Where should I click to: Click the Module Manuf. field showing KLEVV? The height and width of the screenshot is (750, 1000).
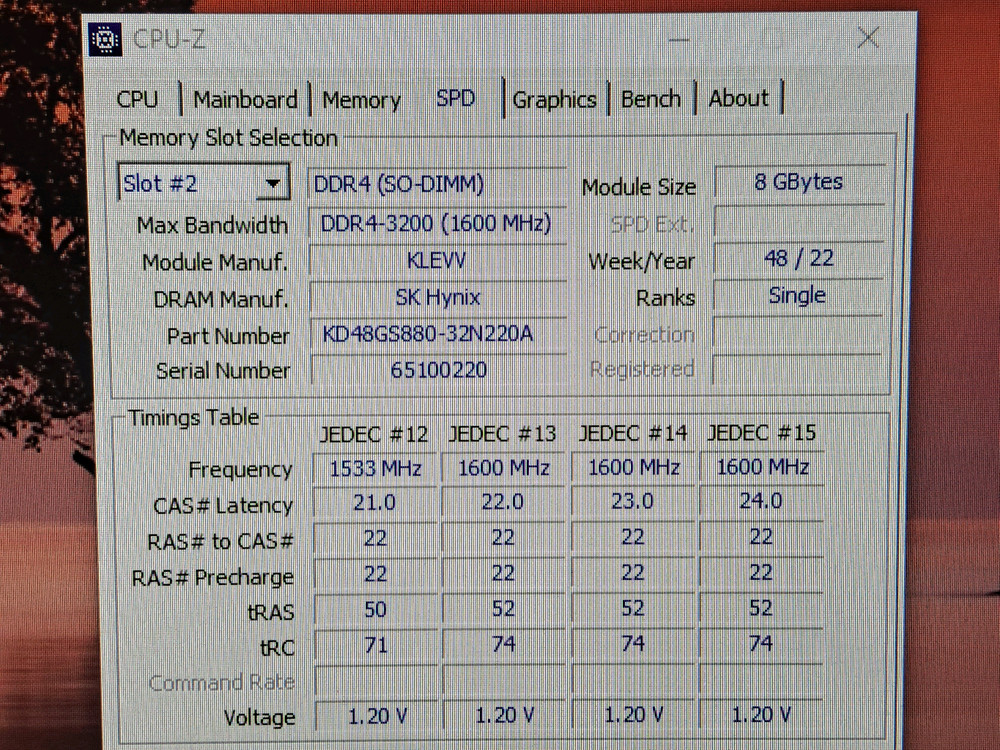coord(437,260)
